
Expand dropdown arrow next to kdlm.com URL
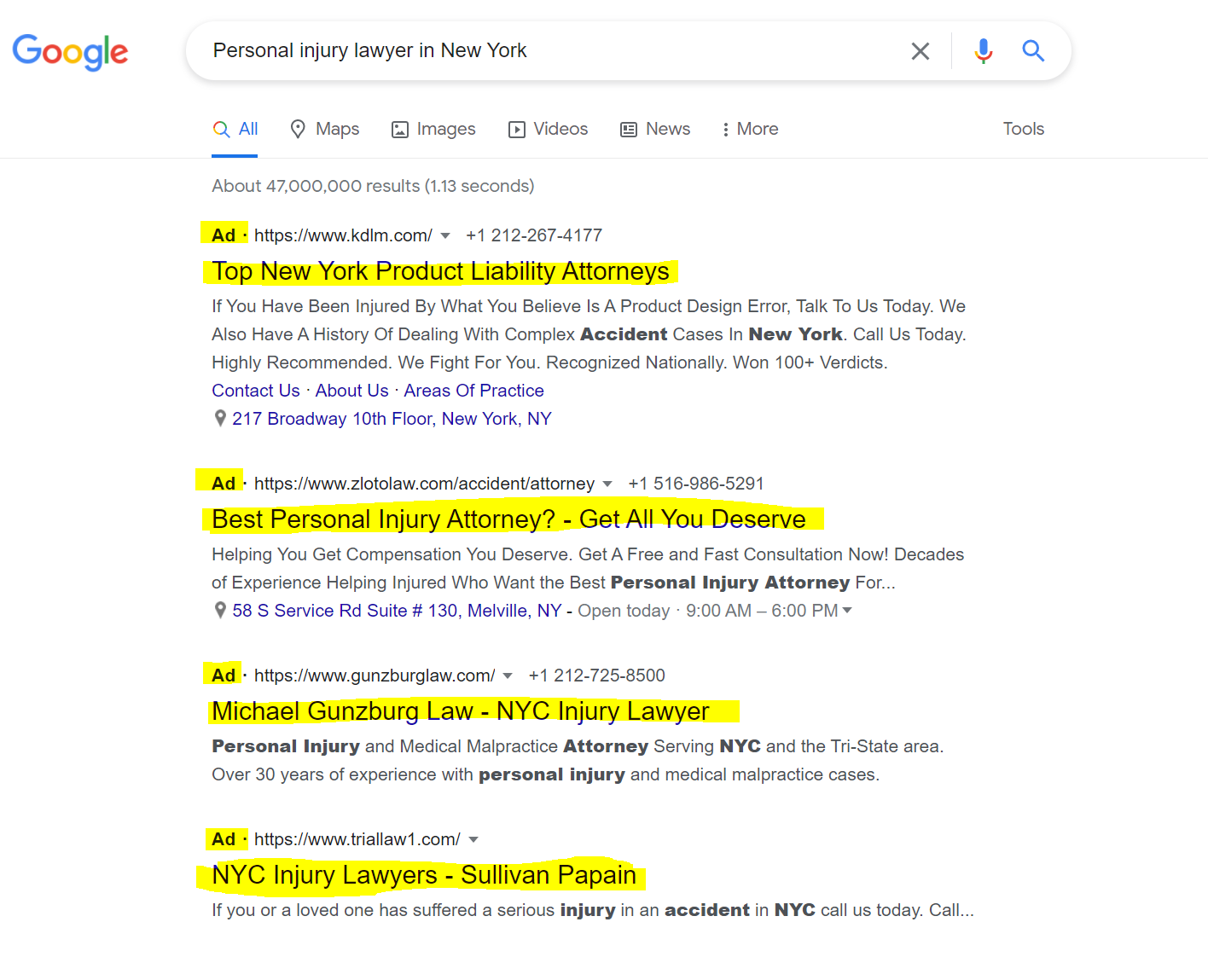click(x=445, y=236)
